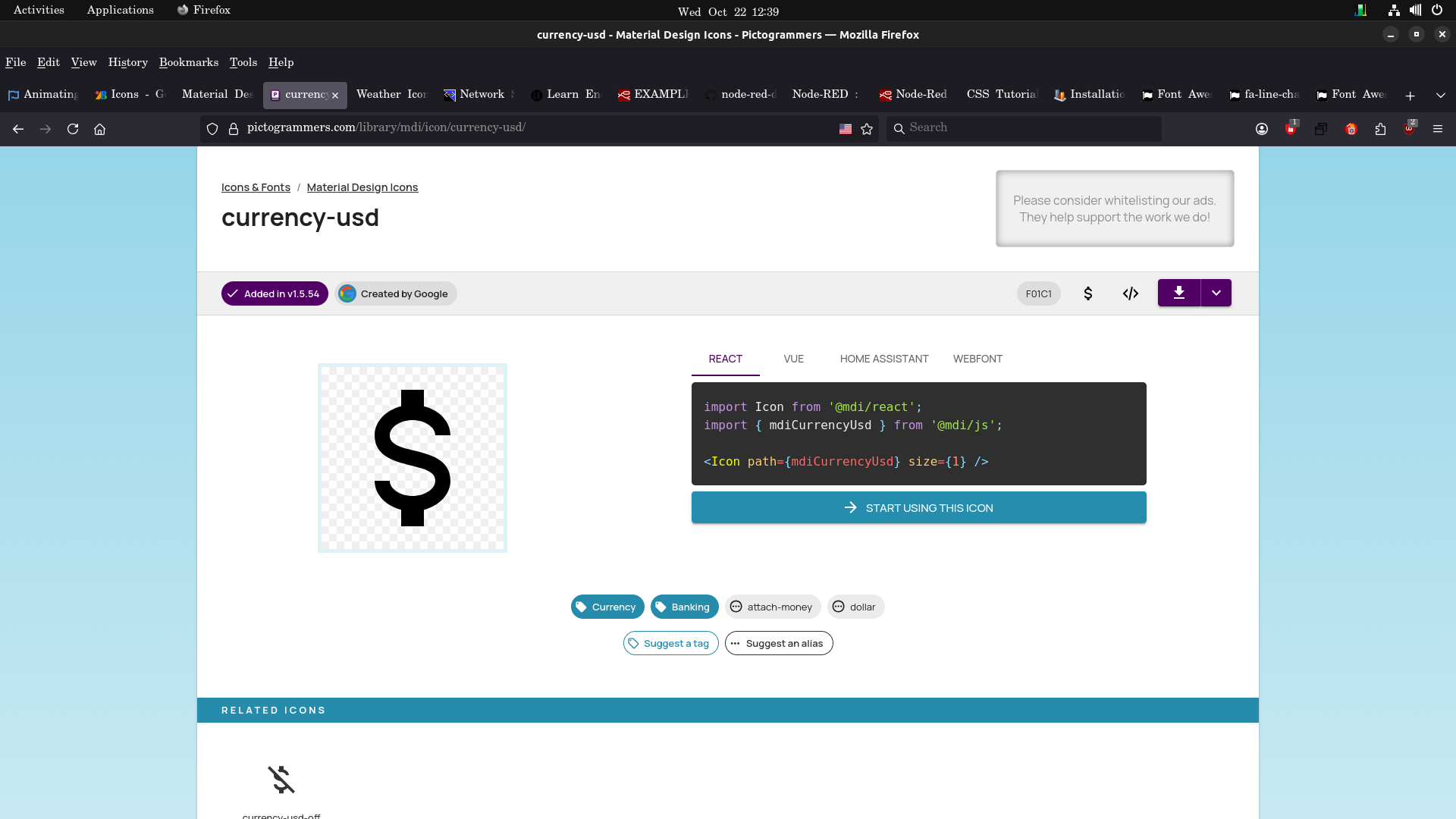The image size is (1456, 819).
Task: Copy the F01C1 codepoint chip
Action: click(1038, 293)
